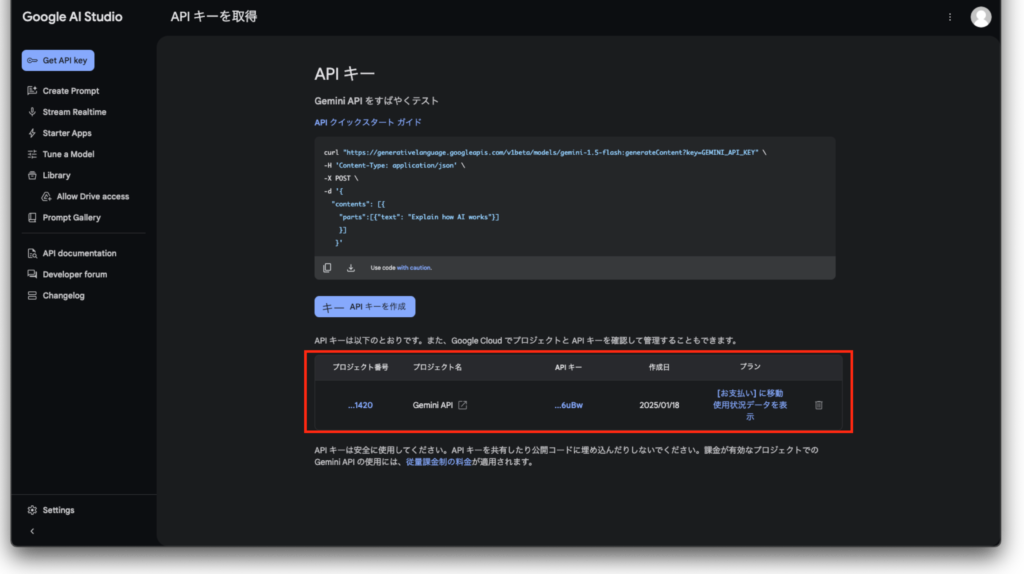This screenshot has width=1024, height=574.
Task: Select Allow Drive access
Action: pyautogui.click(x=92, y=197)
